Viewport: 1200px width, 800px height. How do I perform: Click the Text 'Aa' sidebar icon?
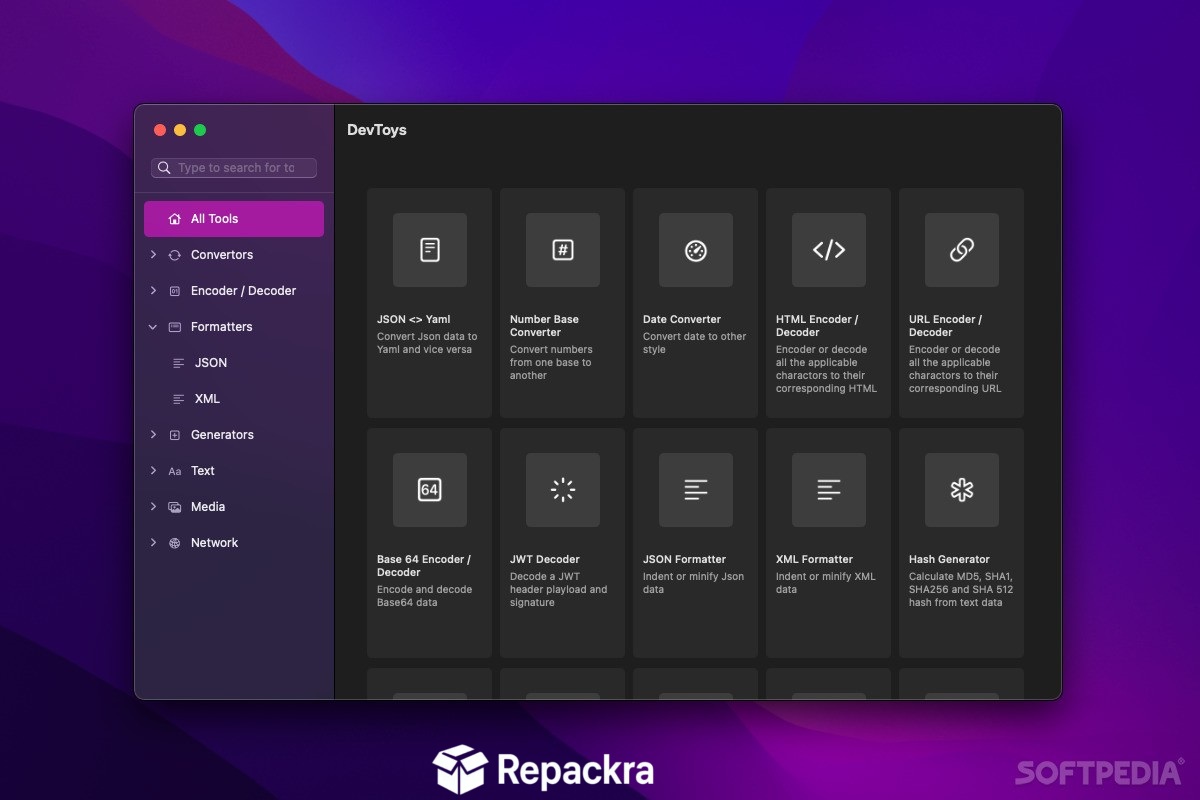(175, 471)
